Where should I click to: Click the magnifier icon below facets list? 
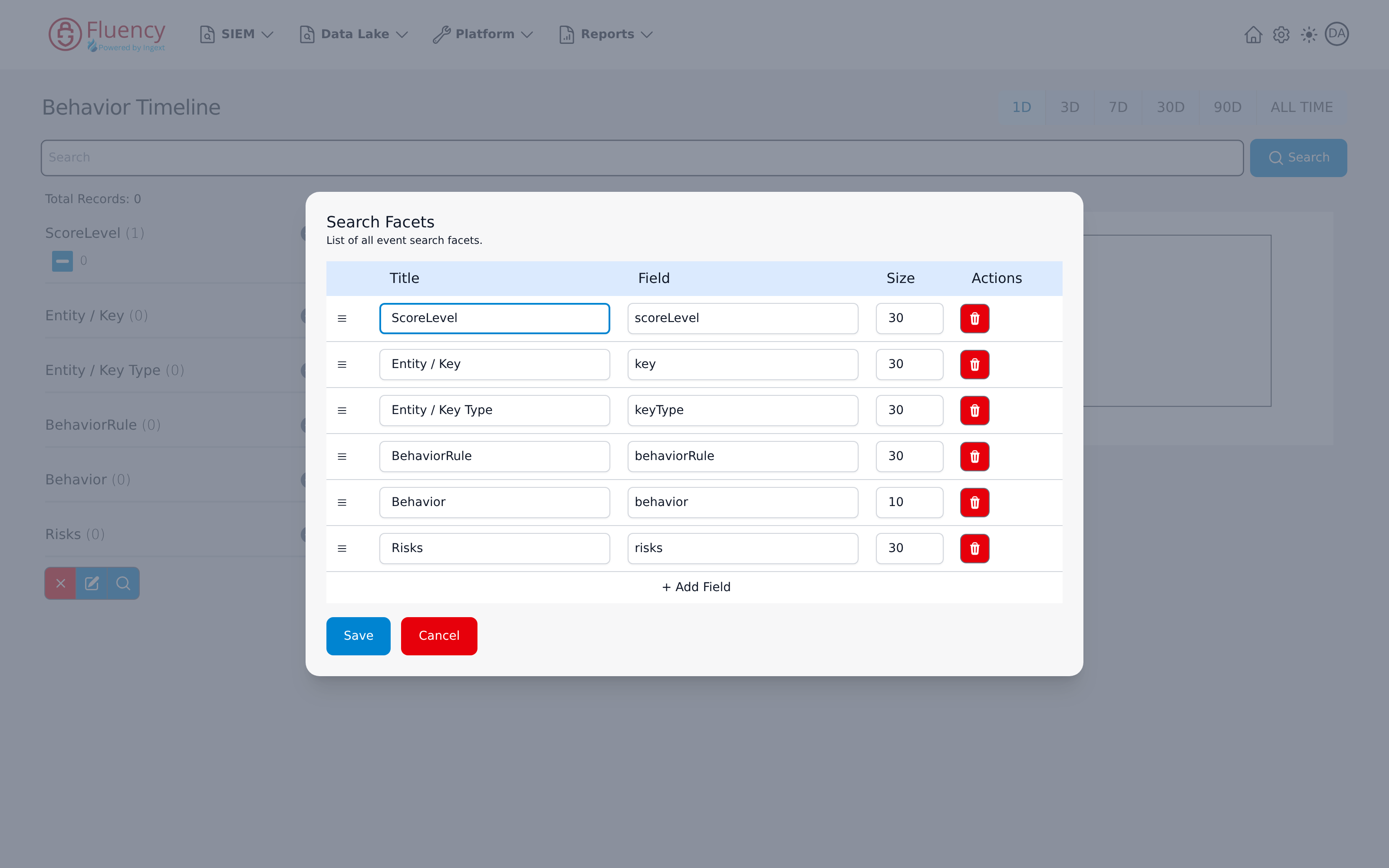123,583
